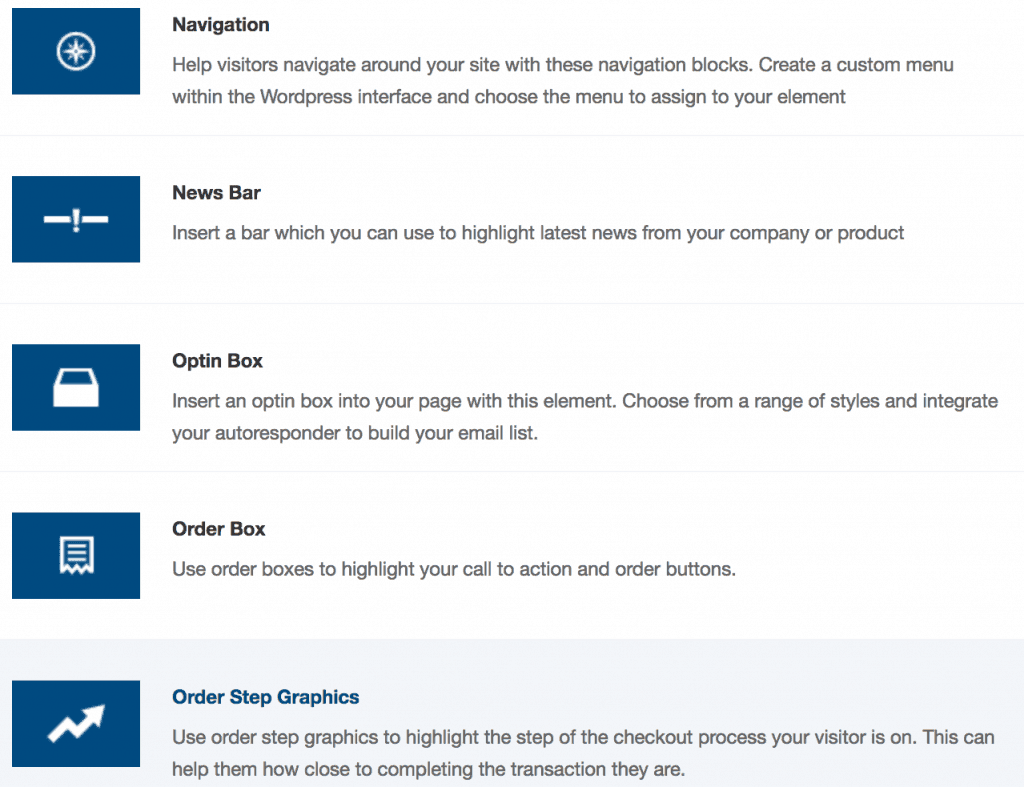Screen dimensions: 1024x787
Task: Click the News Bar description text
Action: 538,233
